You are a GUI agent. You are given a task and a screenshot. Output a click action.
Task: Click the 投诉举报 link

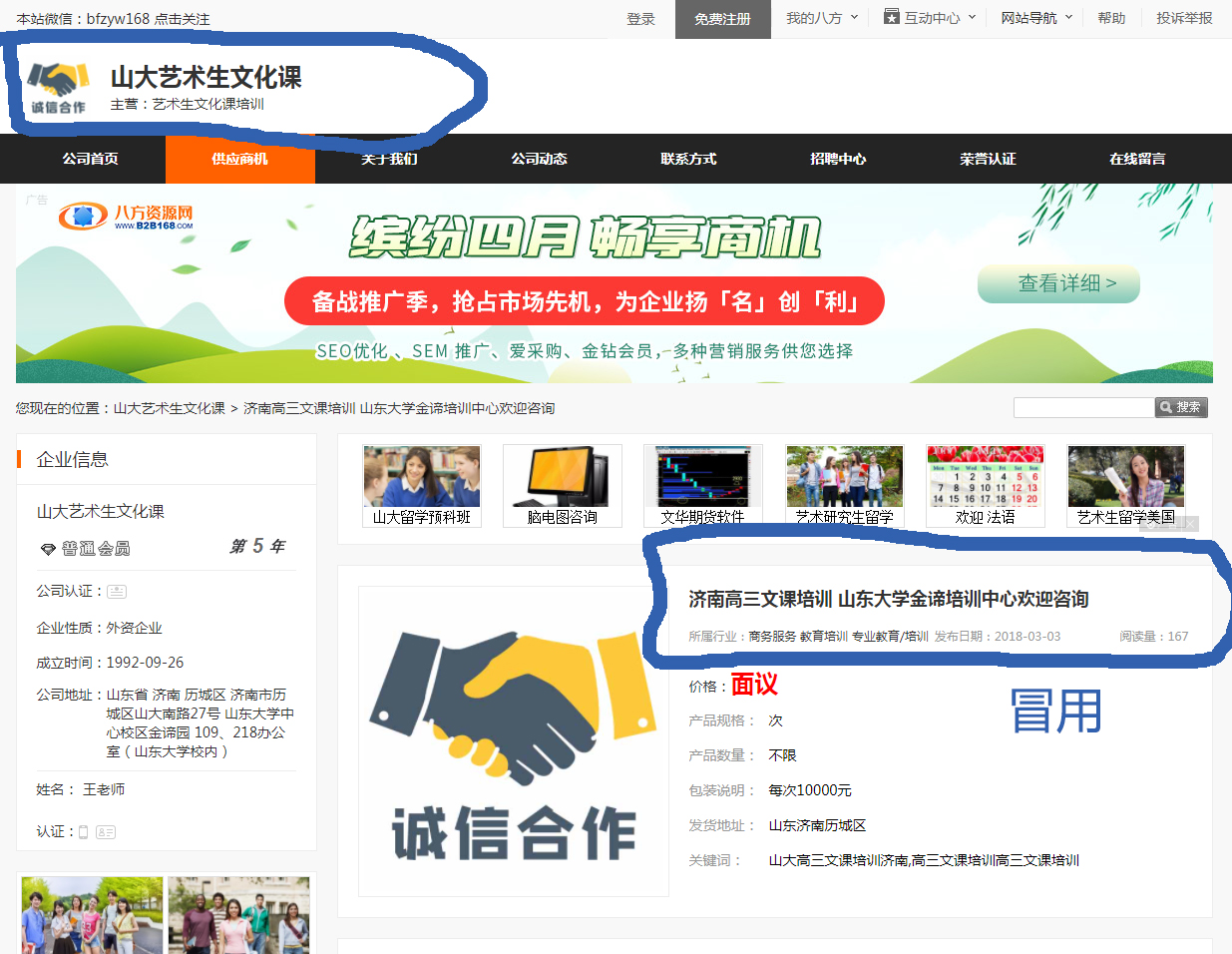point(1185,18)
